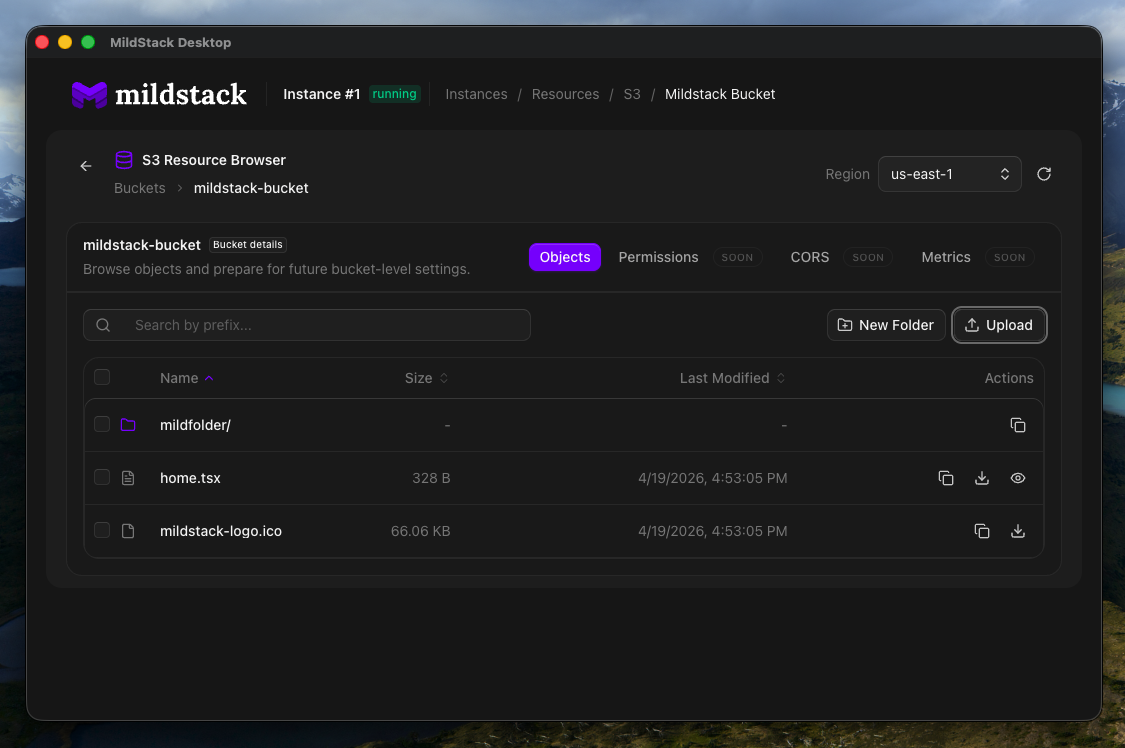1125x748 pixels.
Task: Click mildstack-logo.ico file icon
Action: pos(128,531)
